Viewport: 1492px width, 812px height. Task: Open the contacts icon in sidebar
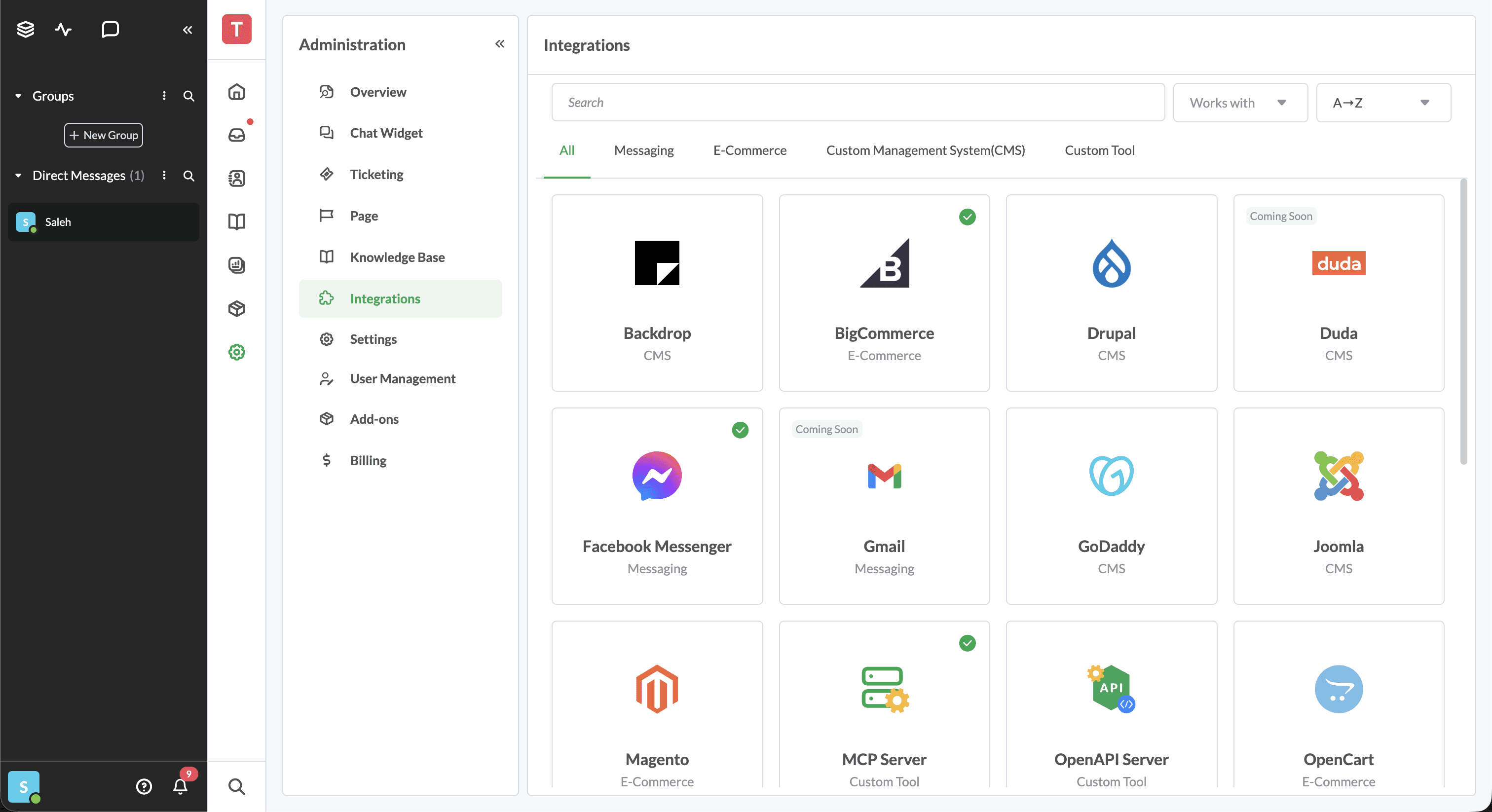pos(237,179)
